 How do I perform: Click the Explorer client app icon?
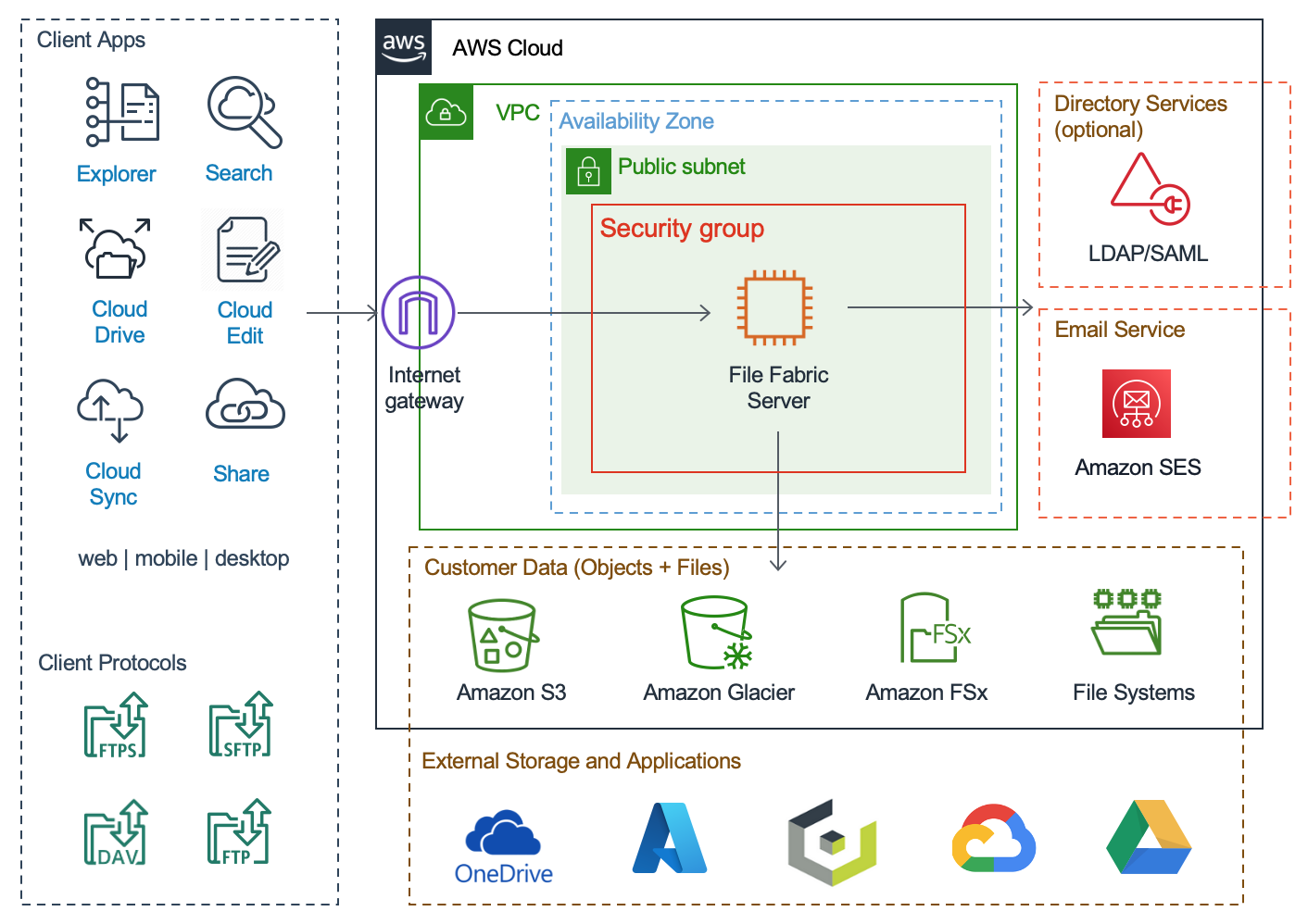122,113
